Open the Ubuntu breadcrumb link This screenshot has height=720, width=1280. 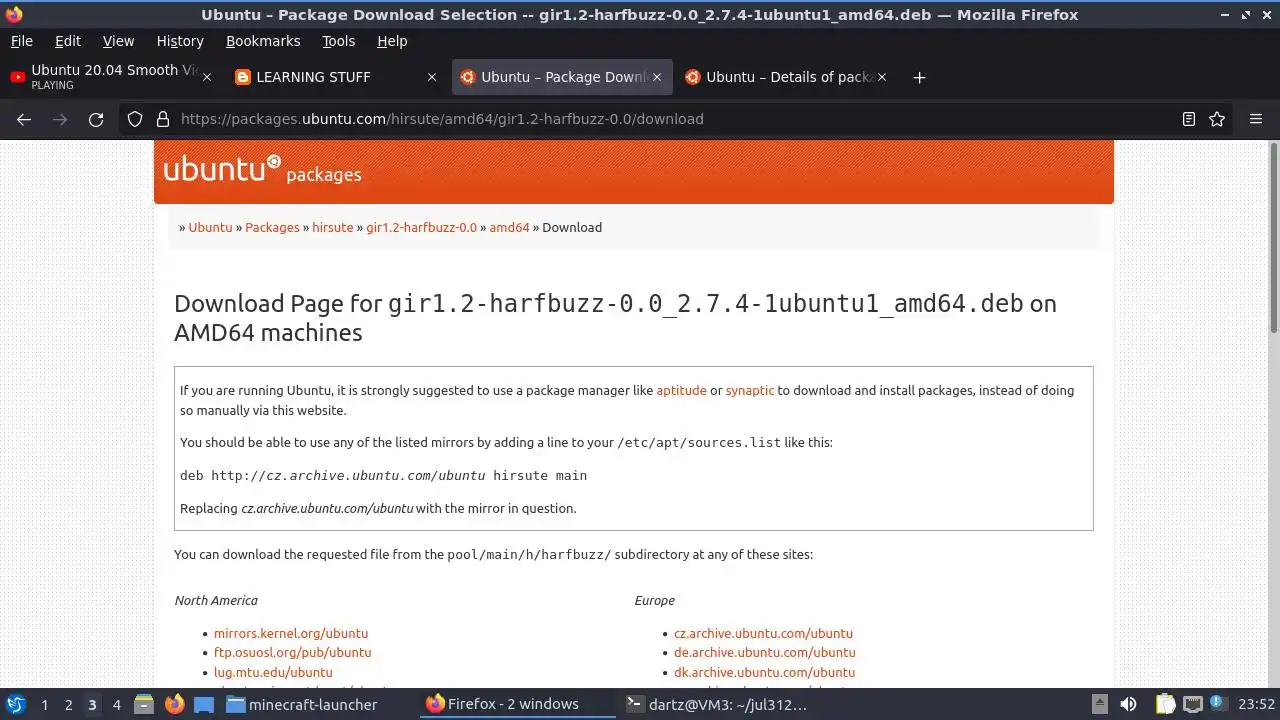(x=210, y=227)
